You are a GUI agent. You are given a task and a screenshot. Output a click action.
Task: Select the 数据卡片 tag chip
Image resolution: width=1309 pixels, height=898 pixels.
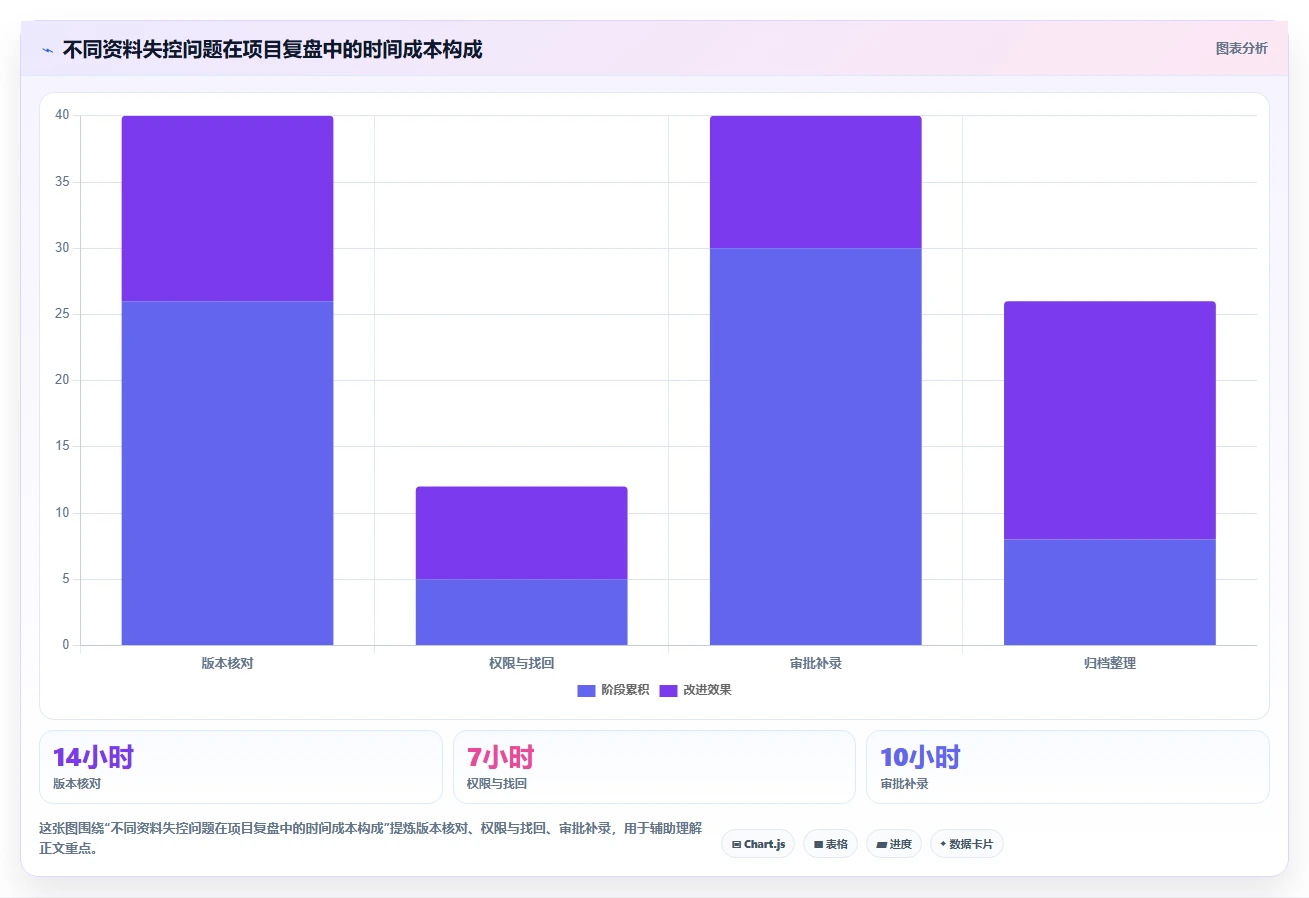966,844
